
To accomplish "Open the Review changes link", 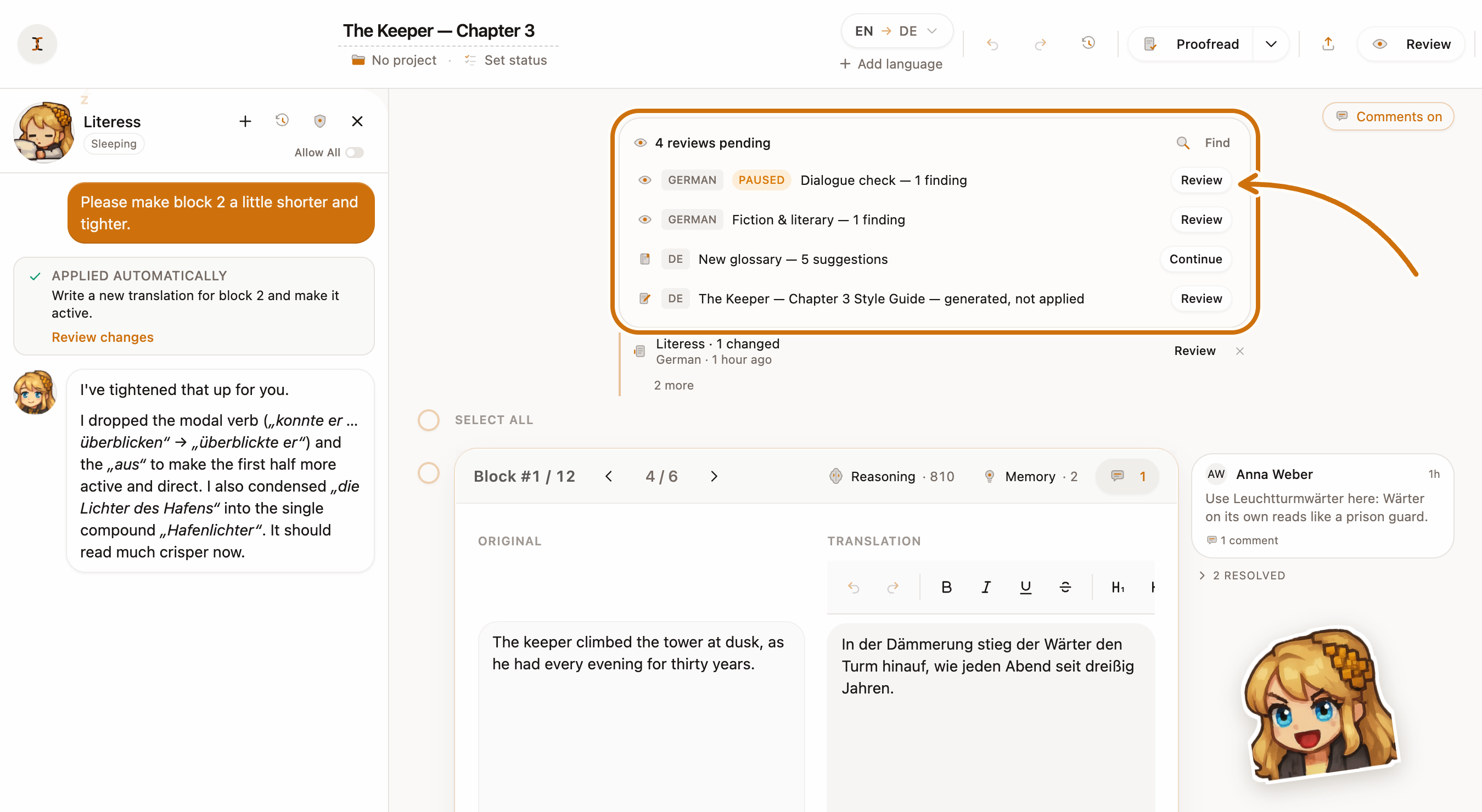I will tap(103, 337).
